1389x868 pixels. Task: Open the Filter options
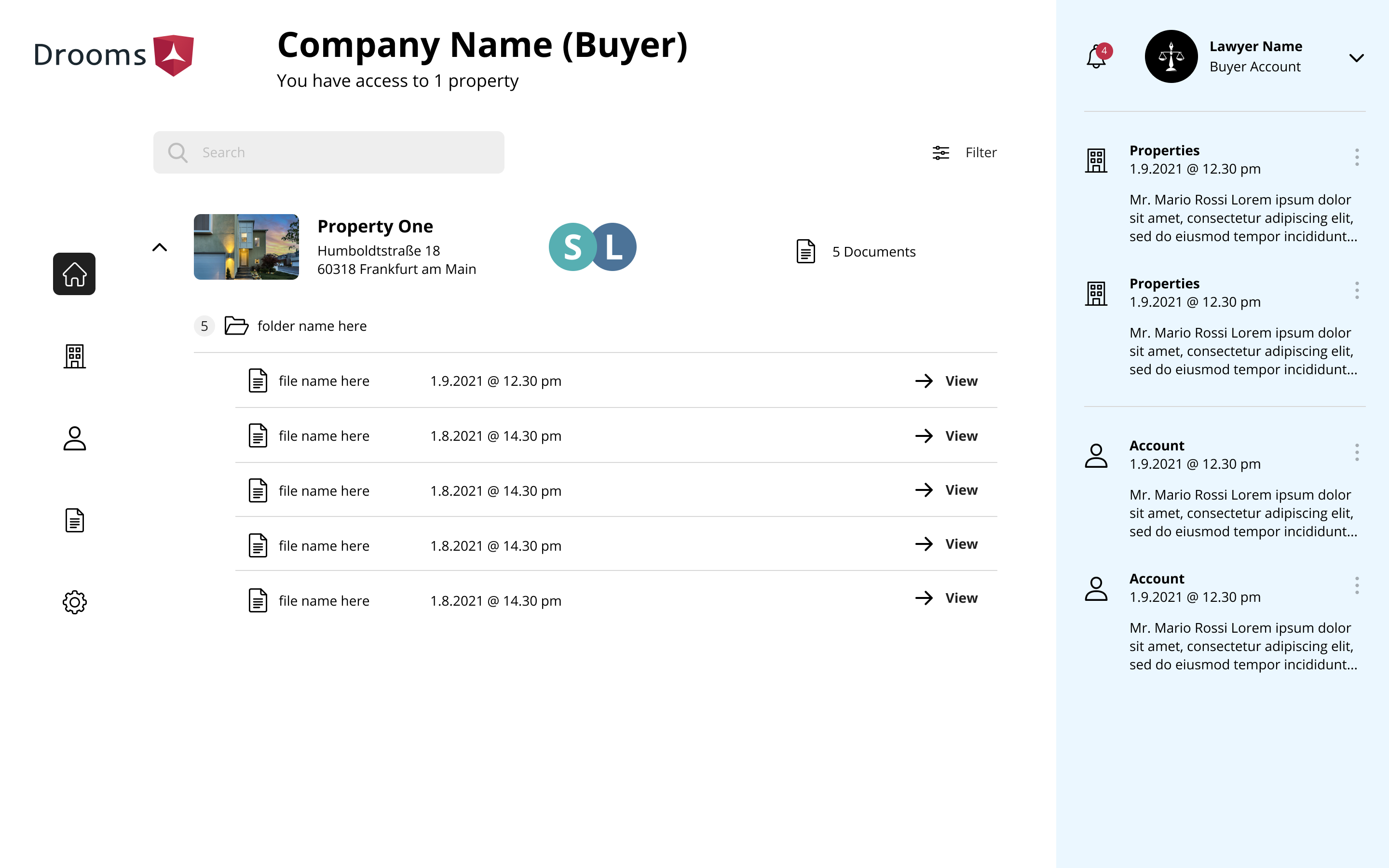coord(964,152)
